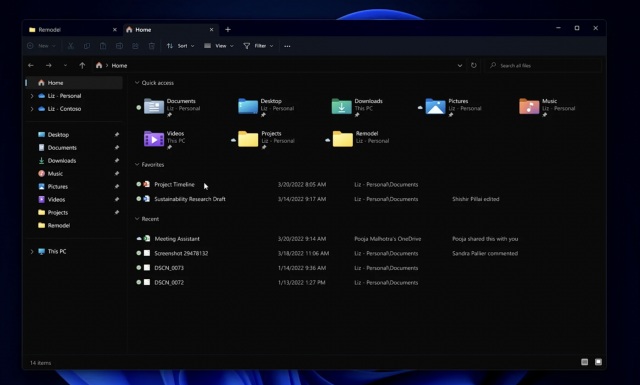Select the Home tab
The height and width of the screenshot is (385, 640).
[170, 30]
